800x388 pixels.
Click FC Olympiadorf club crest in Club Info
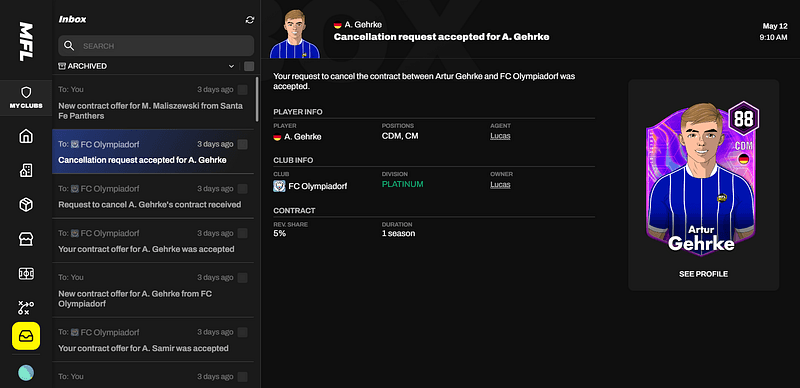click(x=279, y=186)
